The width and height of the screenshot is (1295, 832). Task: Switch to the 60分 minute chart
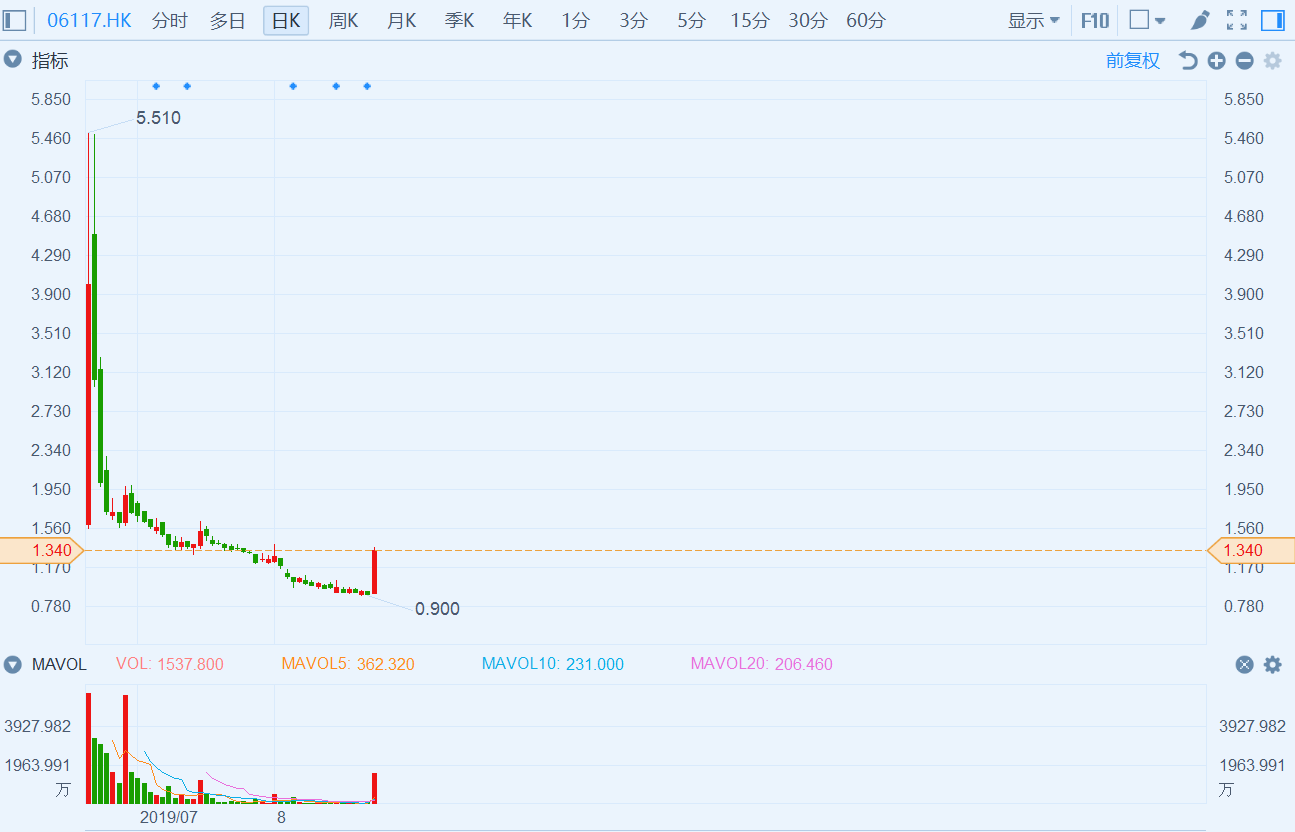[x=866, y=20]
